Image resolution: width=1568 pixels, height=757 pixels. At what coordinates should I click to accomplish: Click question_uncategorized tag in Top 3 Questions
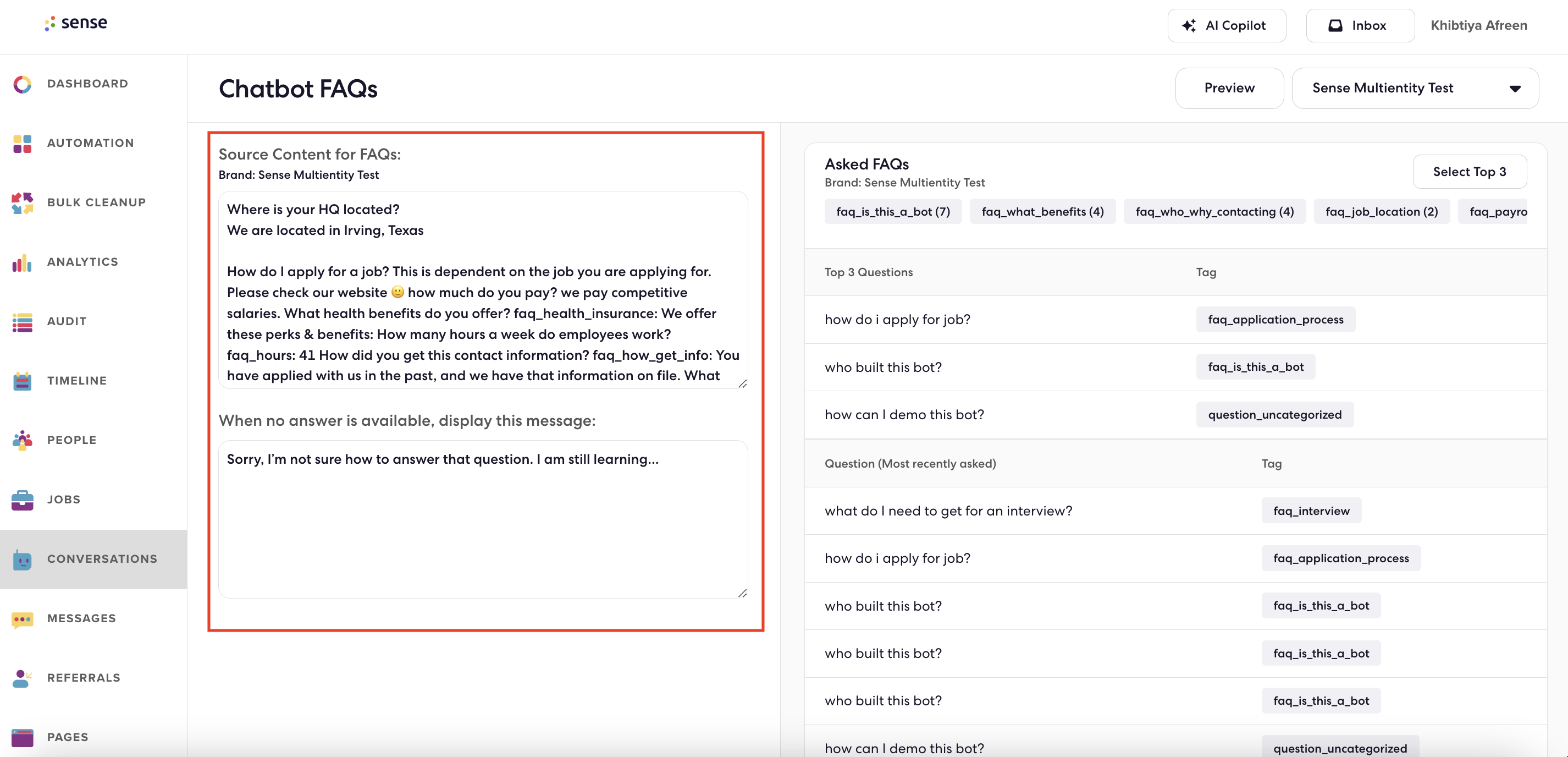click(1274, 415)
